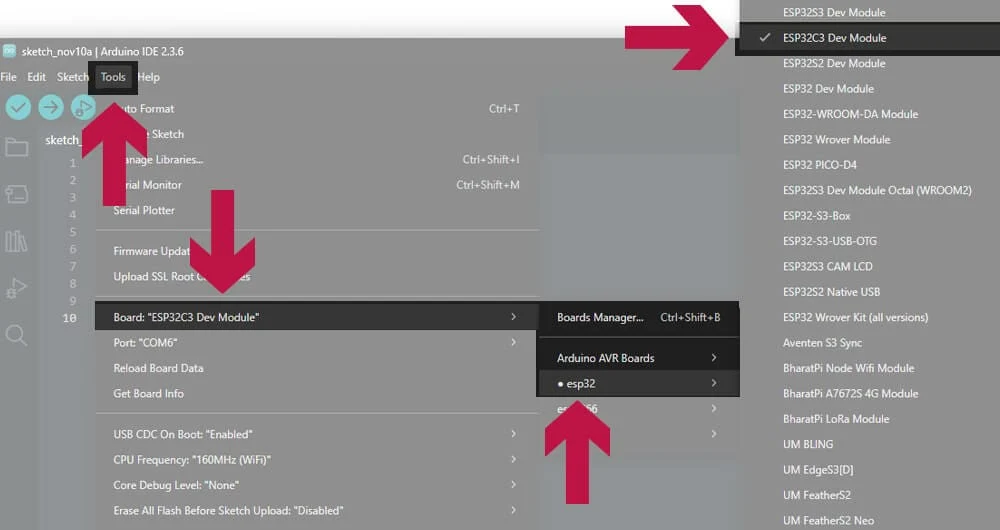Screen dimensions: 1000x530
Task: Select Manage Libraries menu entry
Action: 317,159
